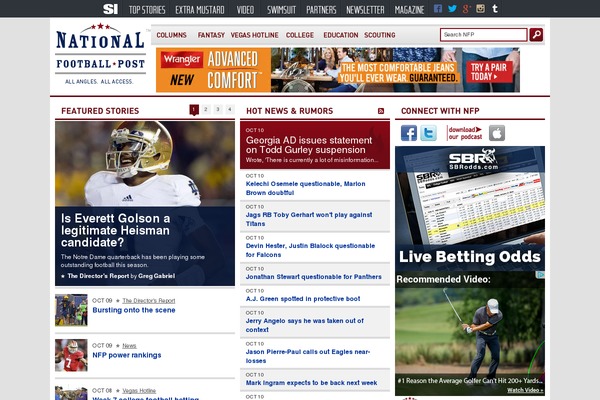This screenshot has width=600, height=400.
Task: Open Instagram icon in top bar
Action: (x=480, y=8)
